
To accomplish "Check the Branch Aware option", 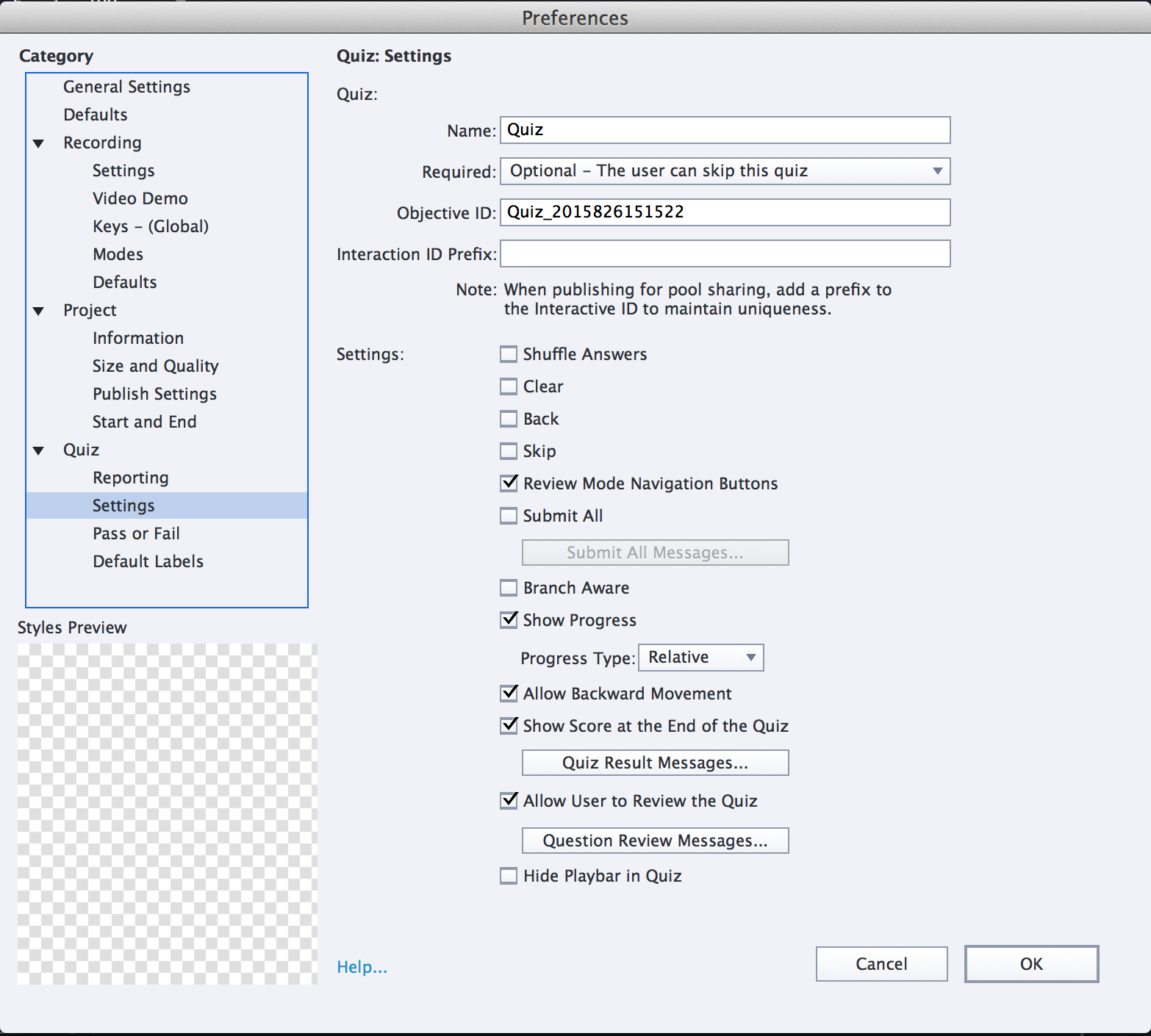I will [509, 588].
